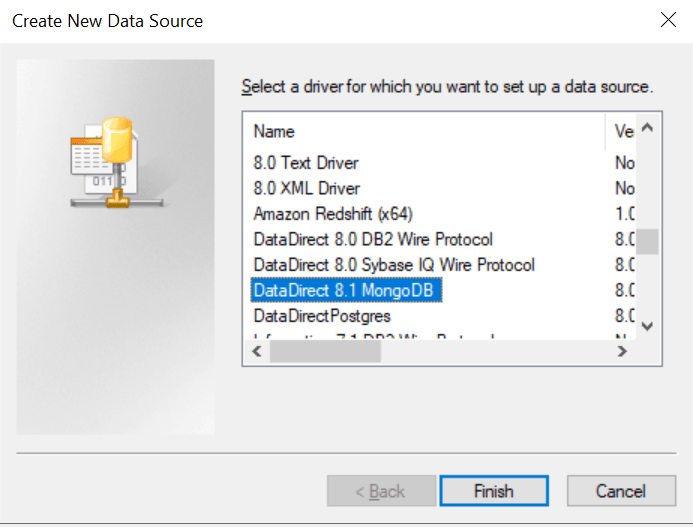Click the data source wizard icon

click(x=115, y=162)
